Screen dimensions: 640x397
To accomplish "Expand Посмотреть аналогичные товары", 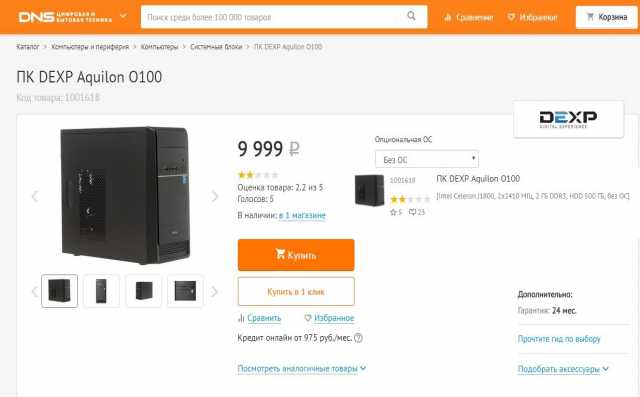I will (302, 368).
